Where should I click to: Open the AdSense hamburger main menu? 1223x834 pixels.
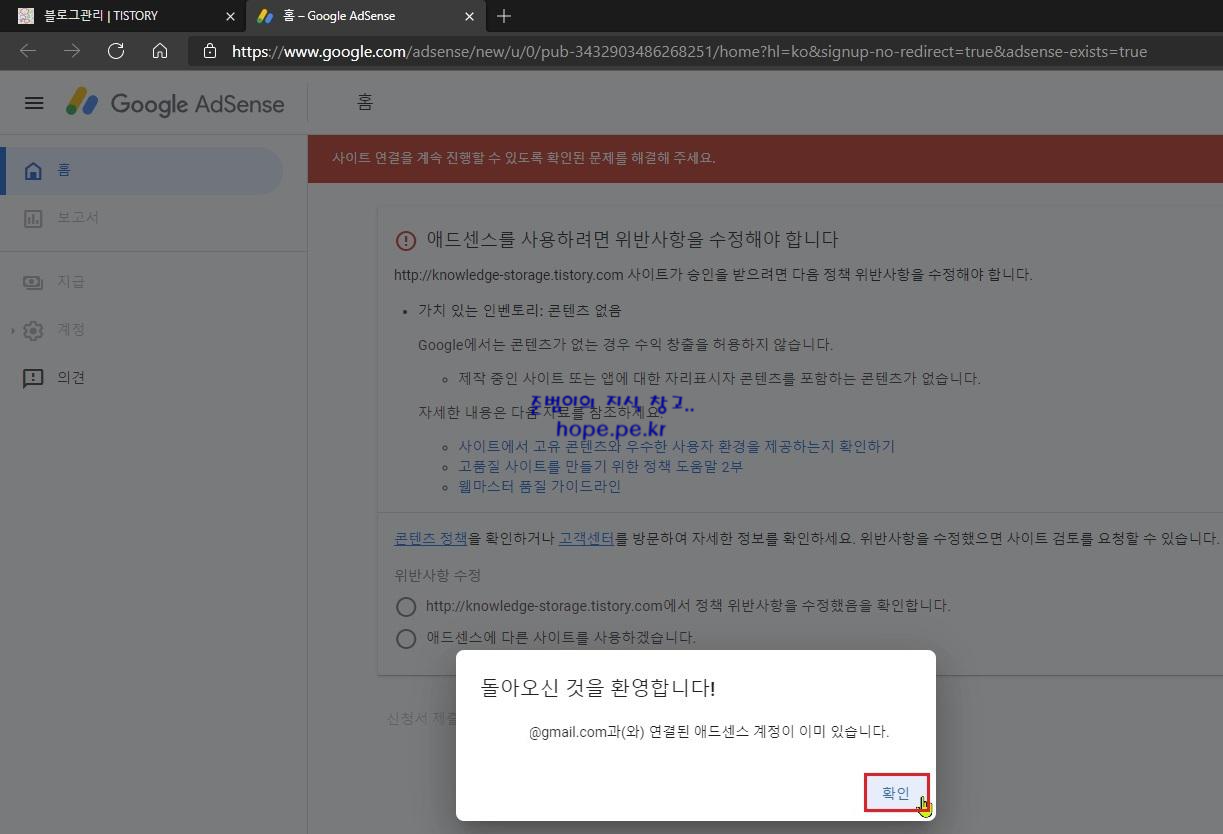point(34,103)
